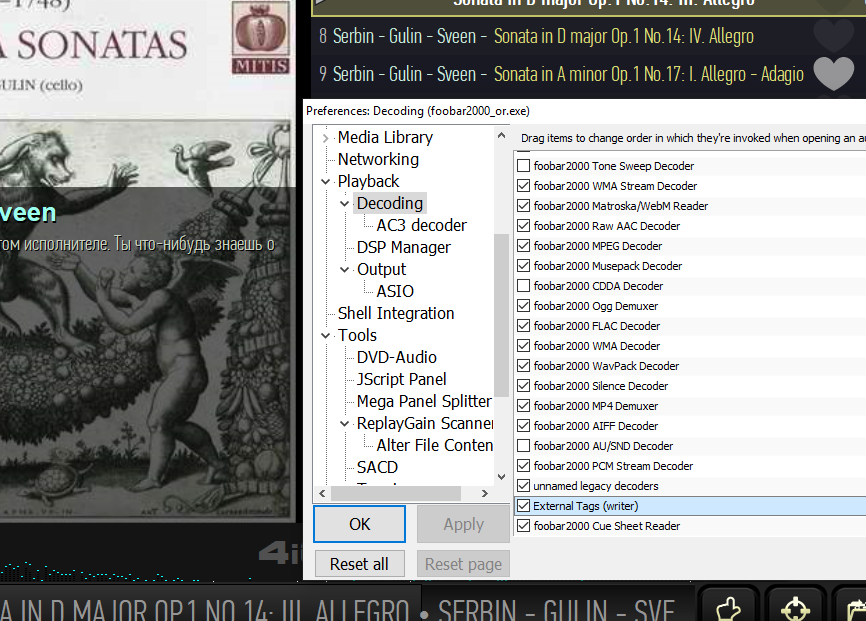Check the foobar2000 CDDA Decoder box
This screenshot has height=621, width=866.
point(523,286)
